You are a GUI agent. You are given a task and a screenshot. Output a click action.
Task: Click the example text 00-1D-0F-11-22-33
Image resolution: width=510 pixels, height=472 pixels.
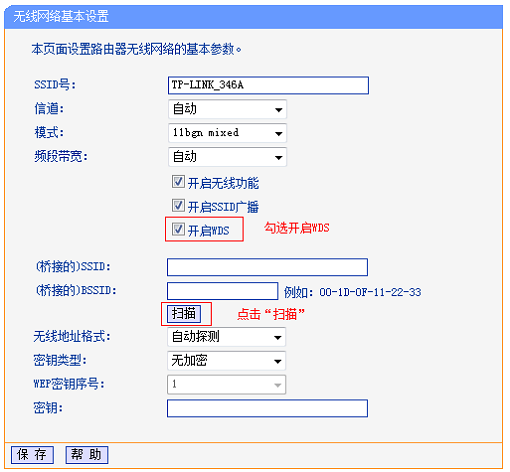[370, 292]
